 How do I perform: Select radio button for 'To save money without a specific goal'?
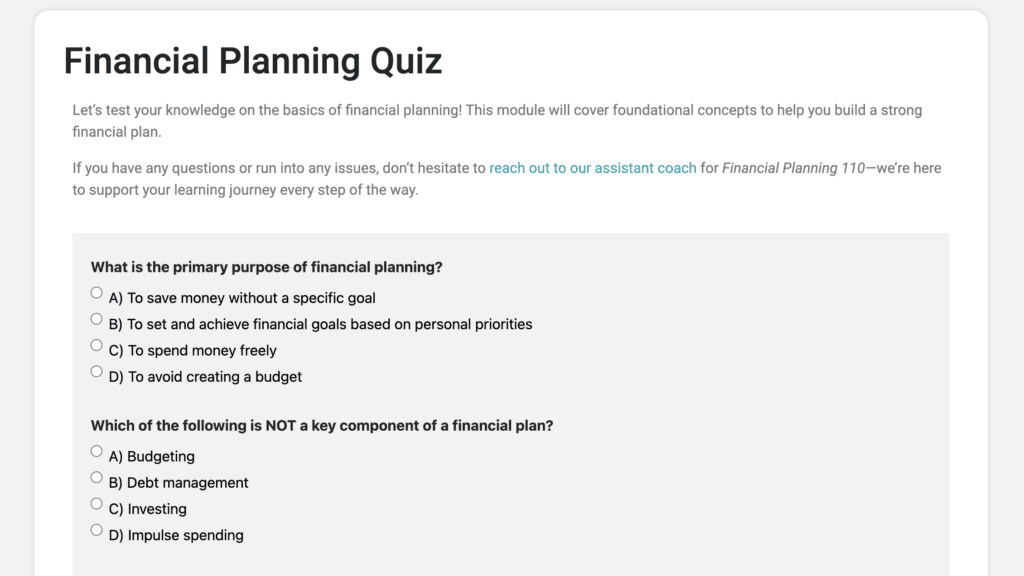tap(97, 293)
